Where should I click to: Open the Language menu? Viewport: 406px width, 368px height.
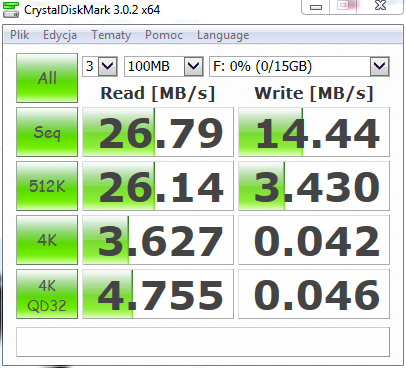pyautogui.click(x=223, y=35)
